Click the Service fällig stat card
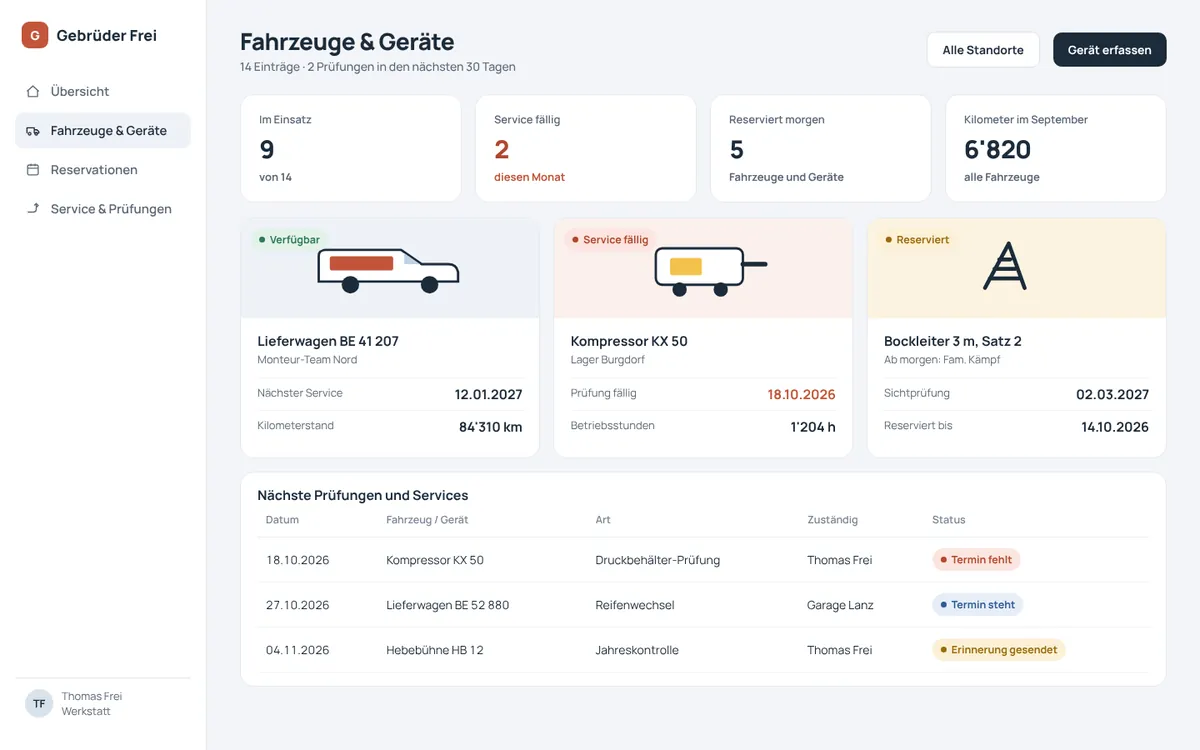Image resolution: width=1200 pixels, height=750 pixels. pos(586,149)
